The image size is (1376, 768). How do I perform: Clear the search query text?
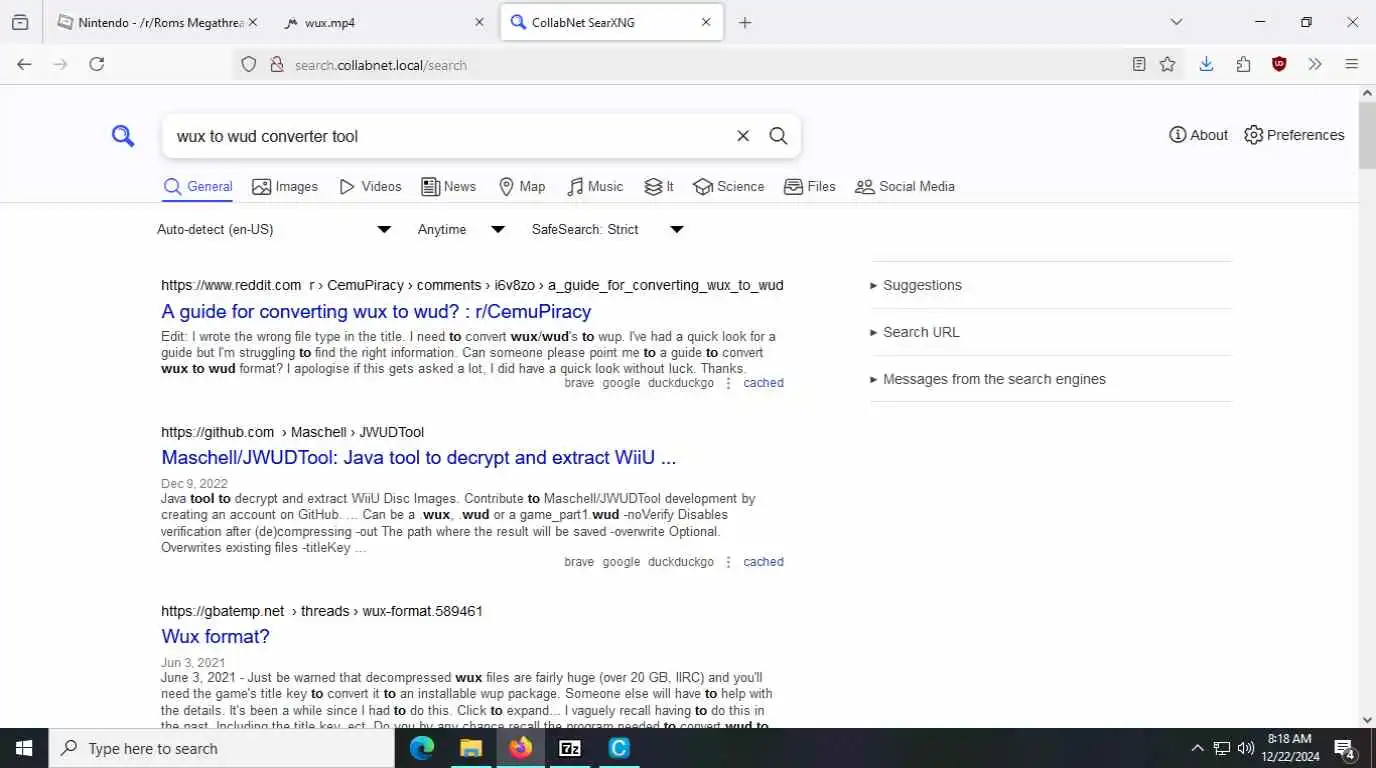[743, 136]
